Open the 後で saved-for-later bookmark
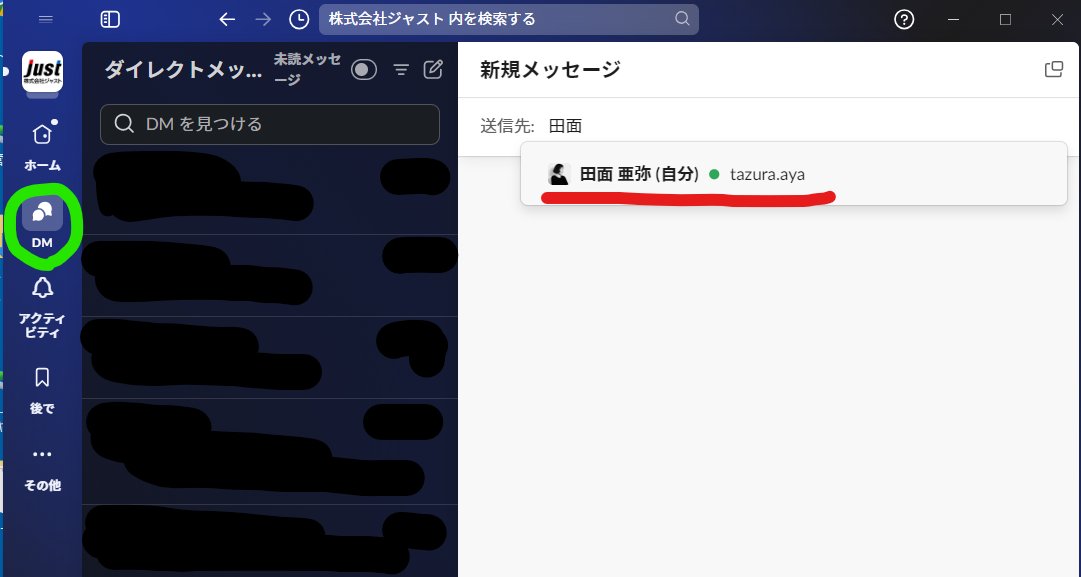This screenshot has width=1081, height=577. pyautogui.click(x=42, y=390)
